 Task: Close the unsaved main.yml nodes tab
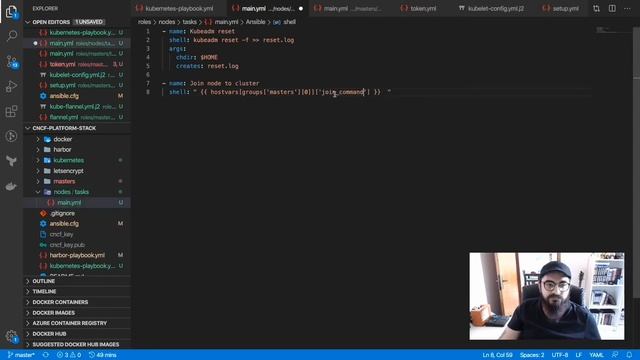[x=301, y=9]
